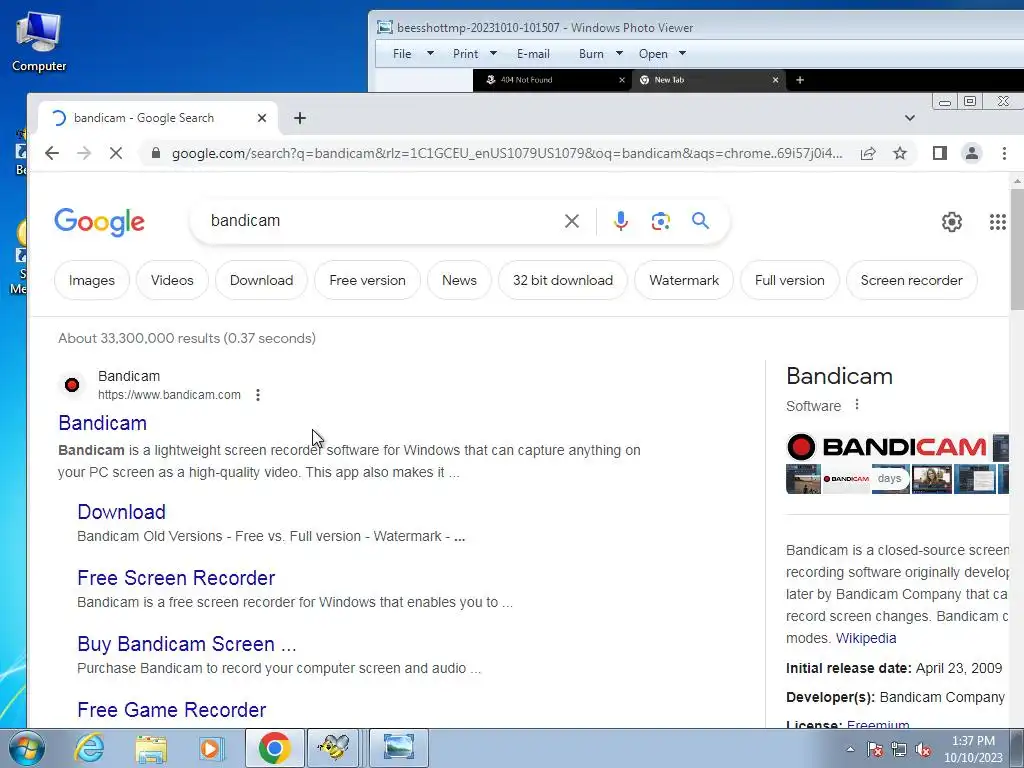Open the Google apps grid
The height and width of the screenshot is (768, 1024).
[997, 222]
